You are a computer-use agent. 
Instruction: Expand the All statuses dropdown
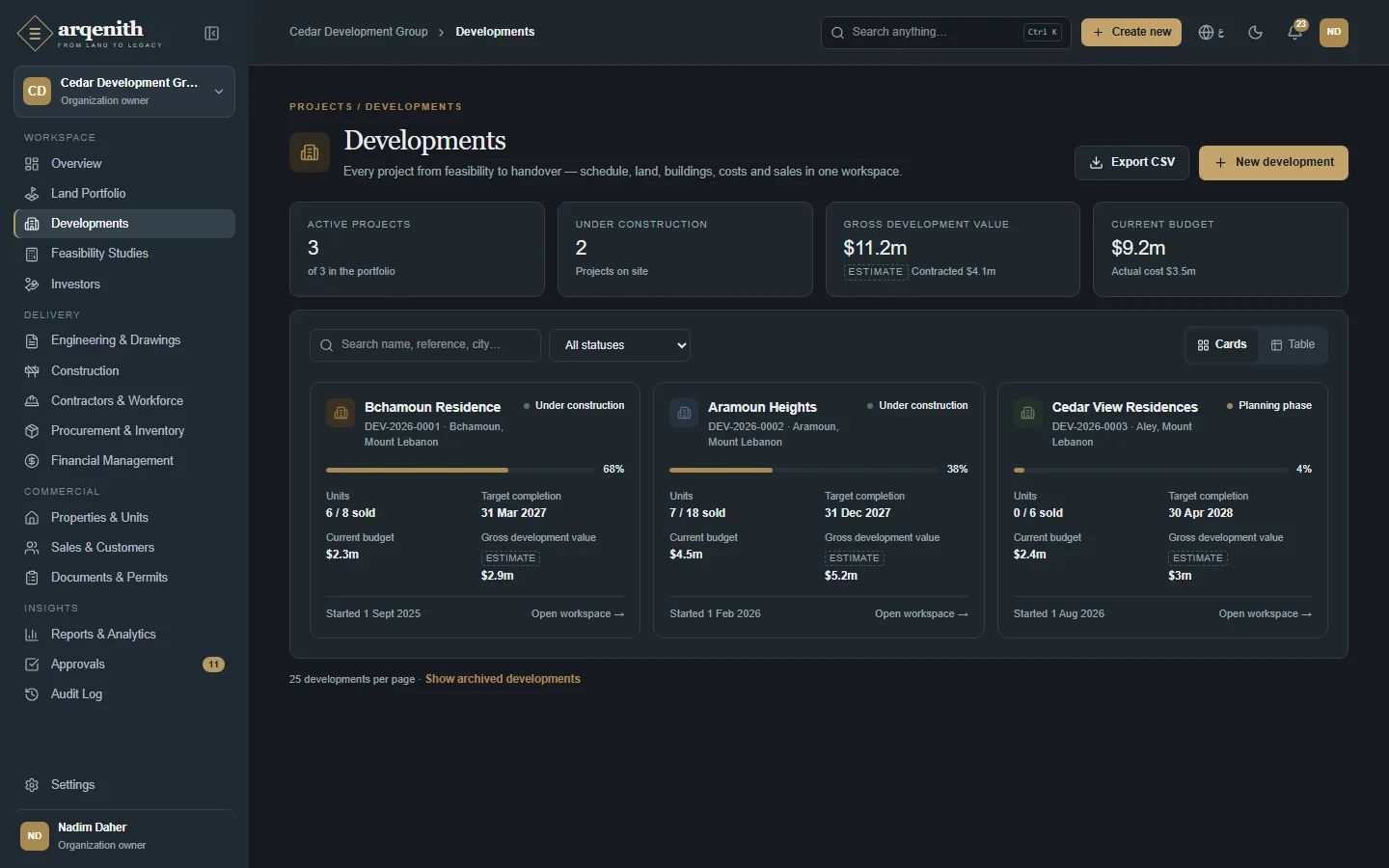pos(619,345)
